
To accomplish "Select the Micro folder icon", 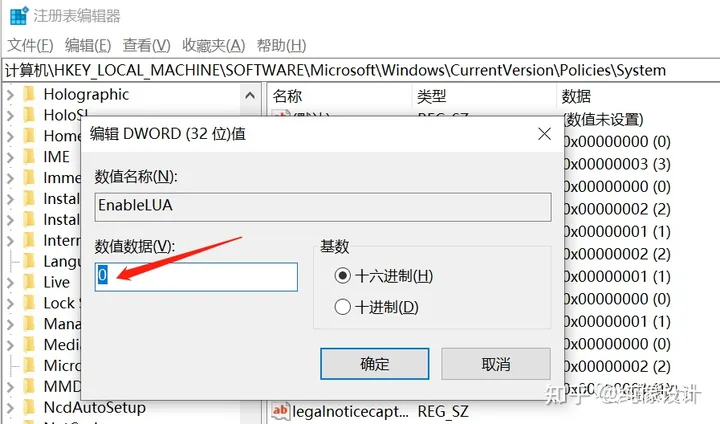I will 29,365.
